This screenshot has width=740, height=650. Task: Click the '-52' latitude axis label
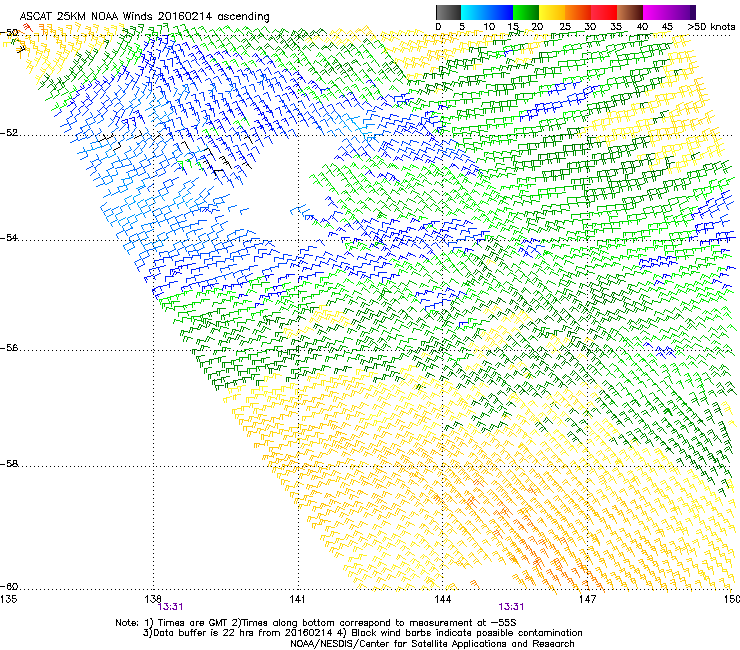[x=9, y=133]
